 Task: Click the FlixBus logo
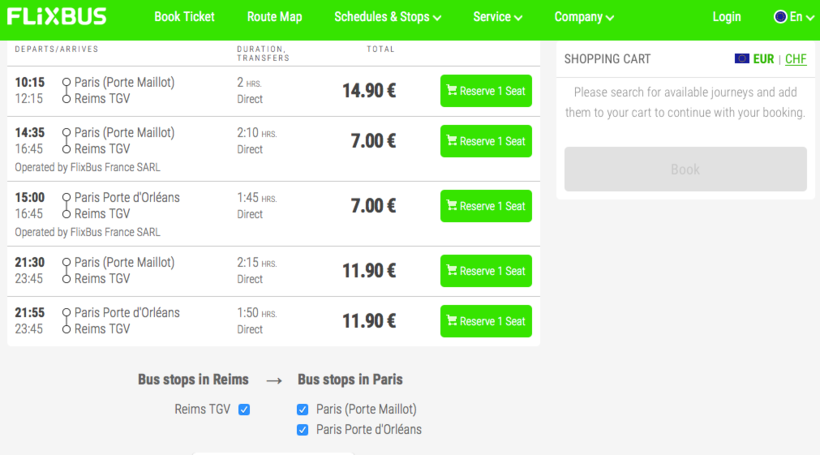click(x=57, y=16)
